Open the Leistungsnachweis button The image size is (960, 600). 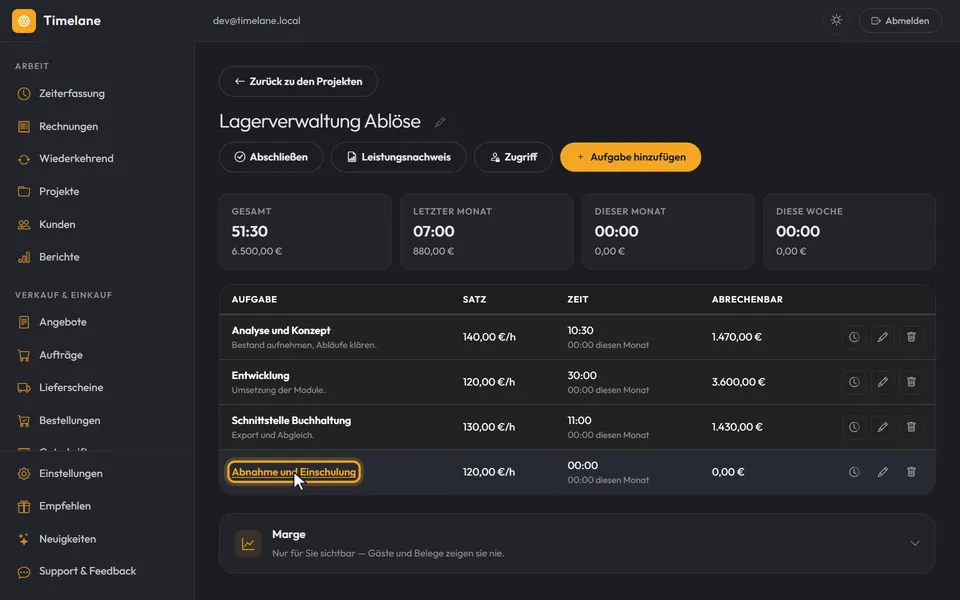coord(399,157)
